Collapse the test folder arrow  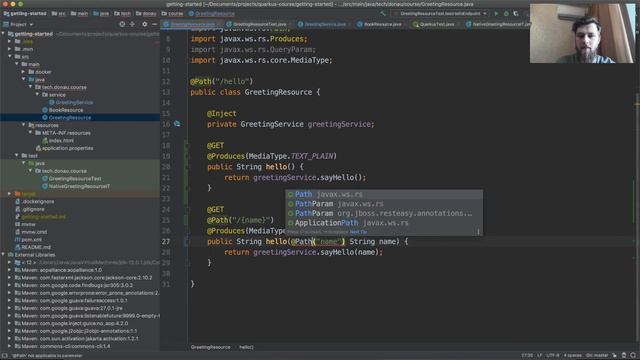17,156
